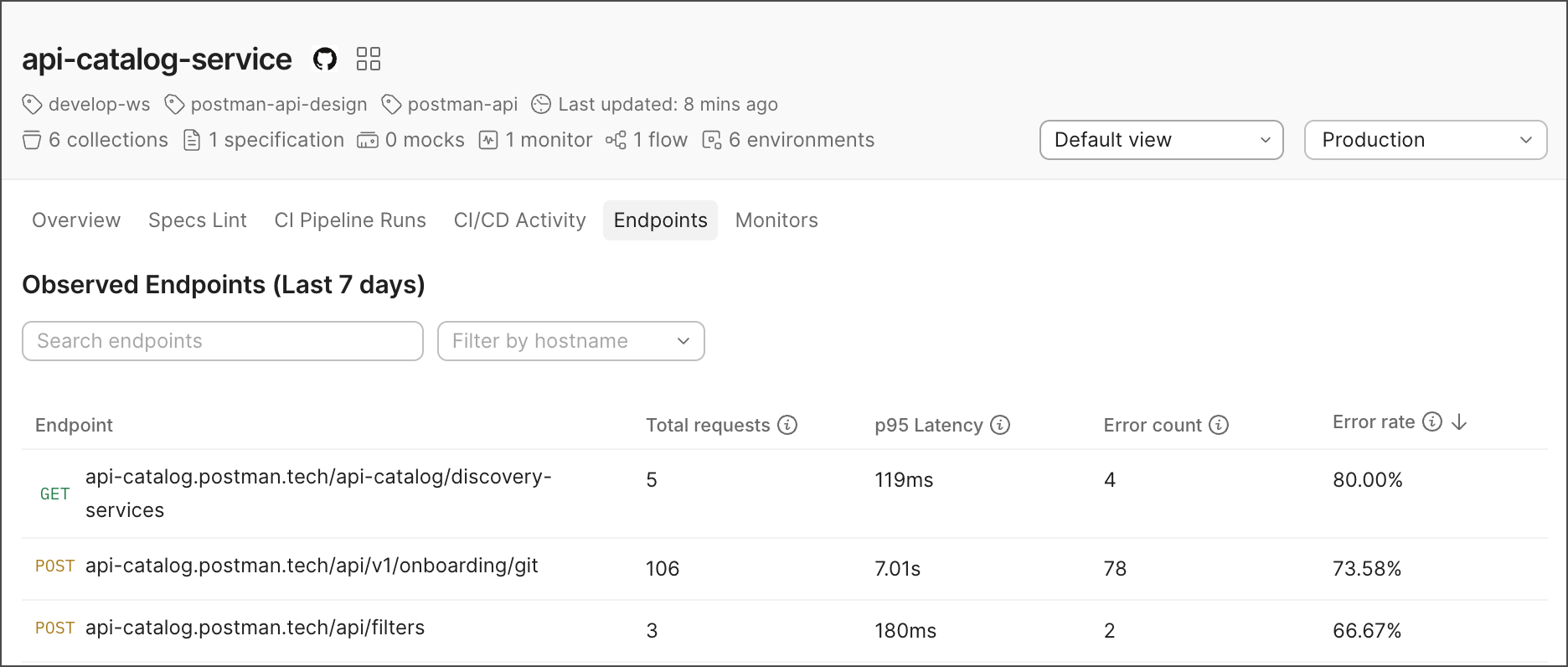Click the Last updated clock icon
1568x667 pixels.
click(542, 104)
